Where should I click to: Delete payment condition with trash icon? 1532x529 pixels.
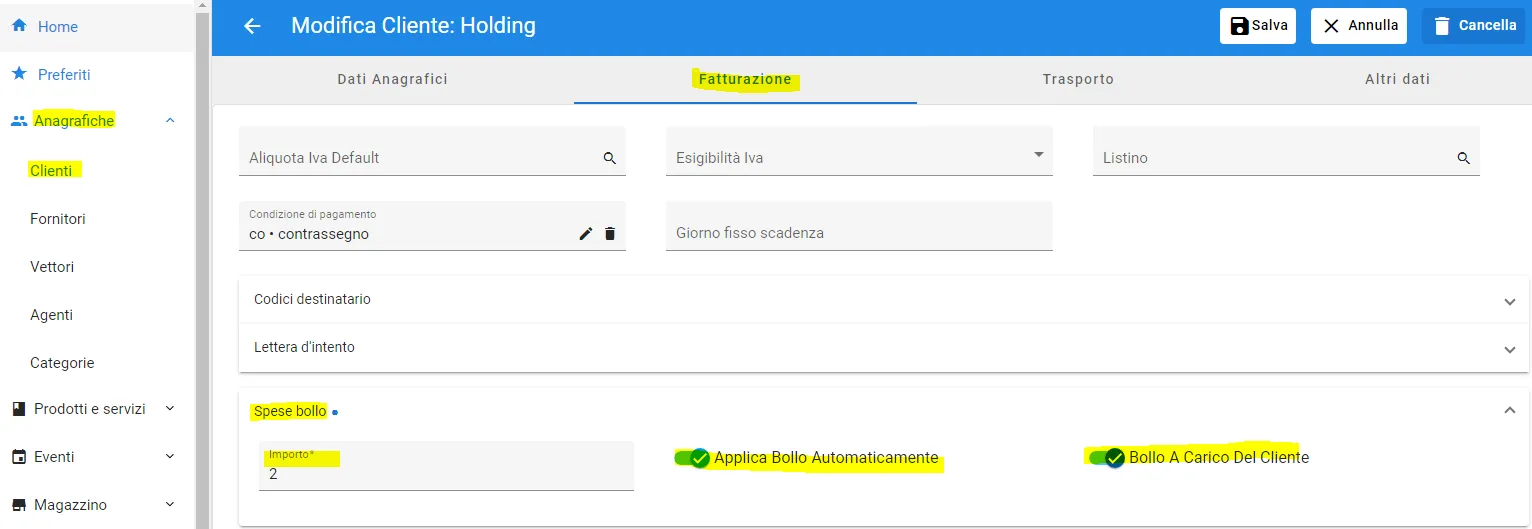(610, 234)
